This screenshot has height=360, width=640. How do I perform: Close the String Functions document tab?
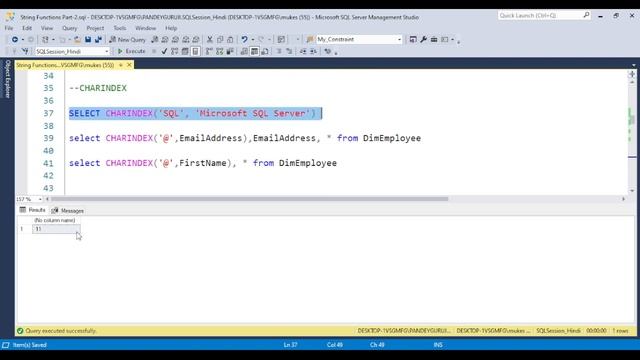click(129, 65)
